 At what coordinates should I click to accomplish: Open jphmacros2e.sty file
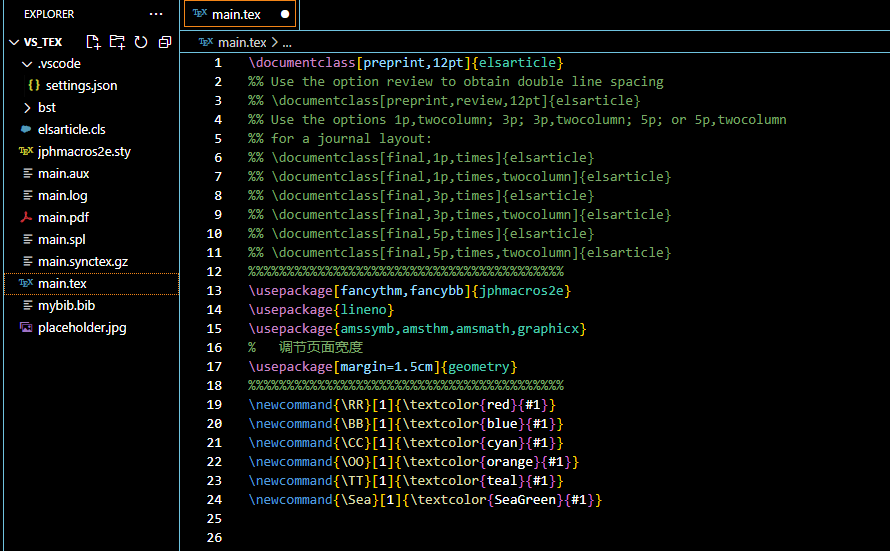pos(84,151)
